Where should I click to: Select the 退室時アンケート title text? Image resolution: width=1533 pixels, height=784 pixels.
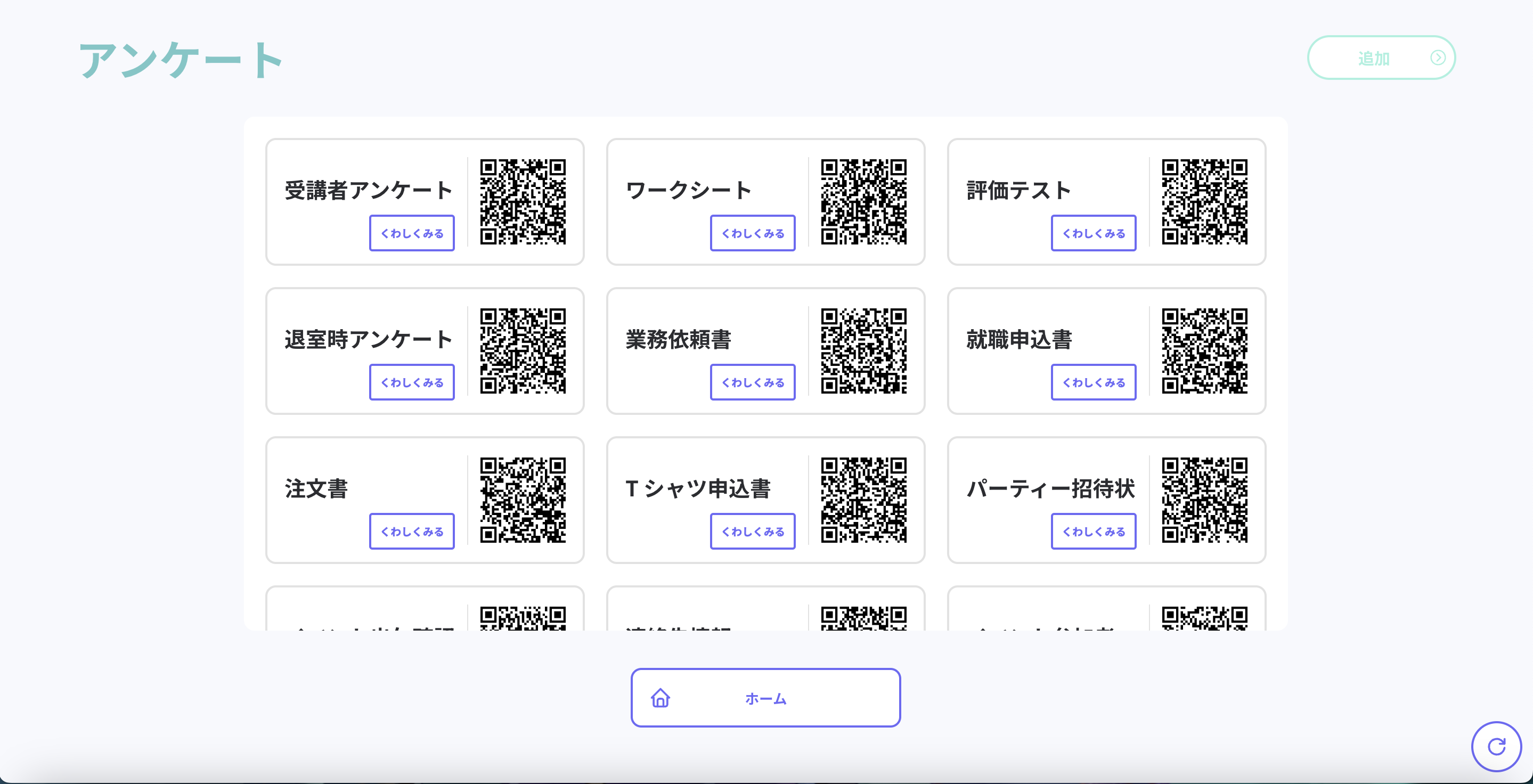coord(369,340)
